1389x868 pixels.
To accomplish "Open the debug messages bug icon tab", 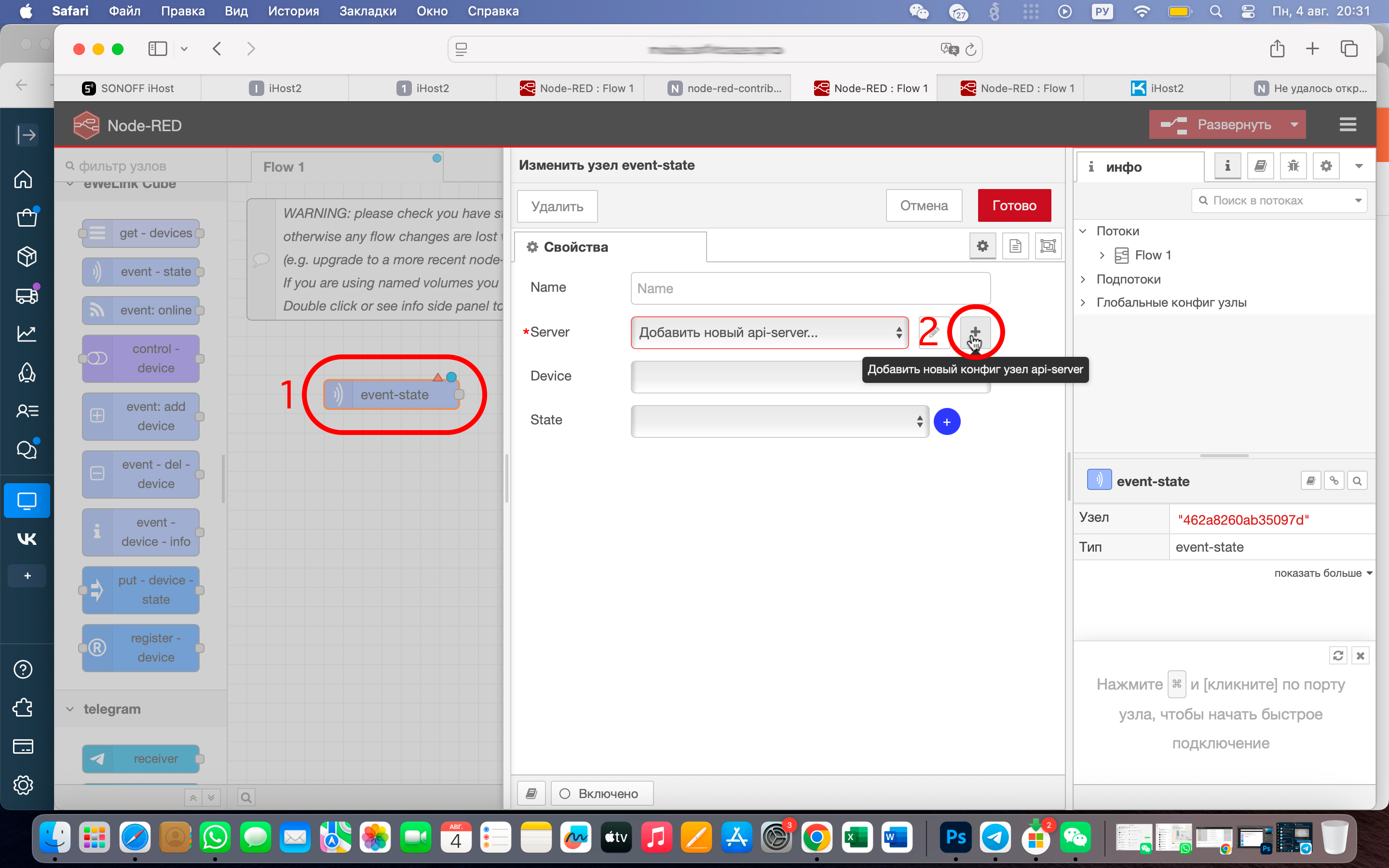I will (1293, 166).
